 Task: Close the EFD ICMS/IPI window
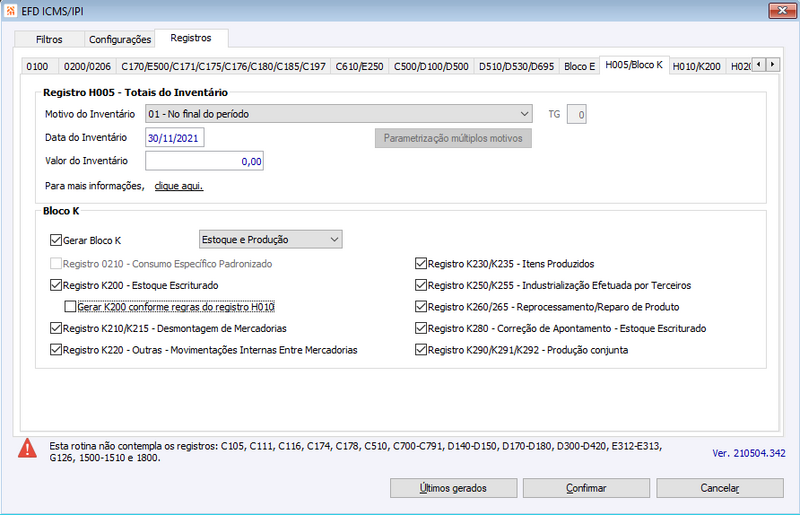click(x=782, y=10)
